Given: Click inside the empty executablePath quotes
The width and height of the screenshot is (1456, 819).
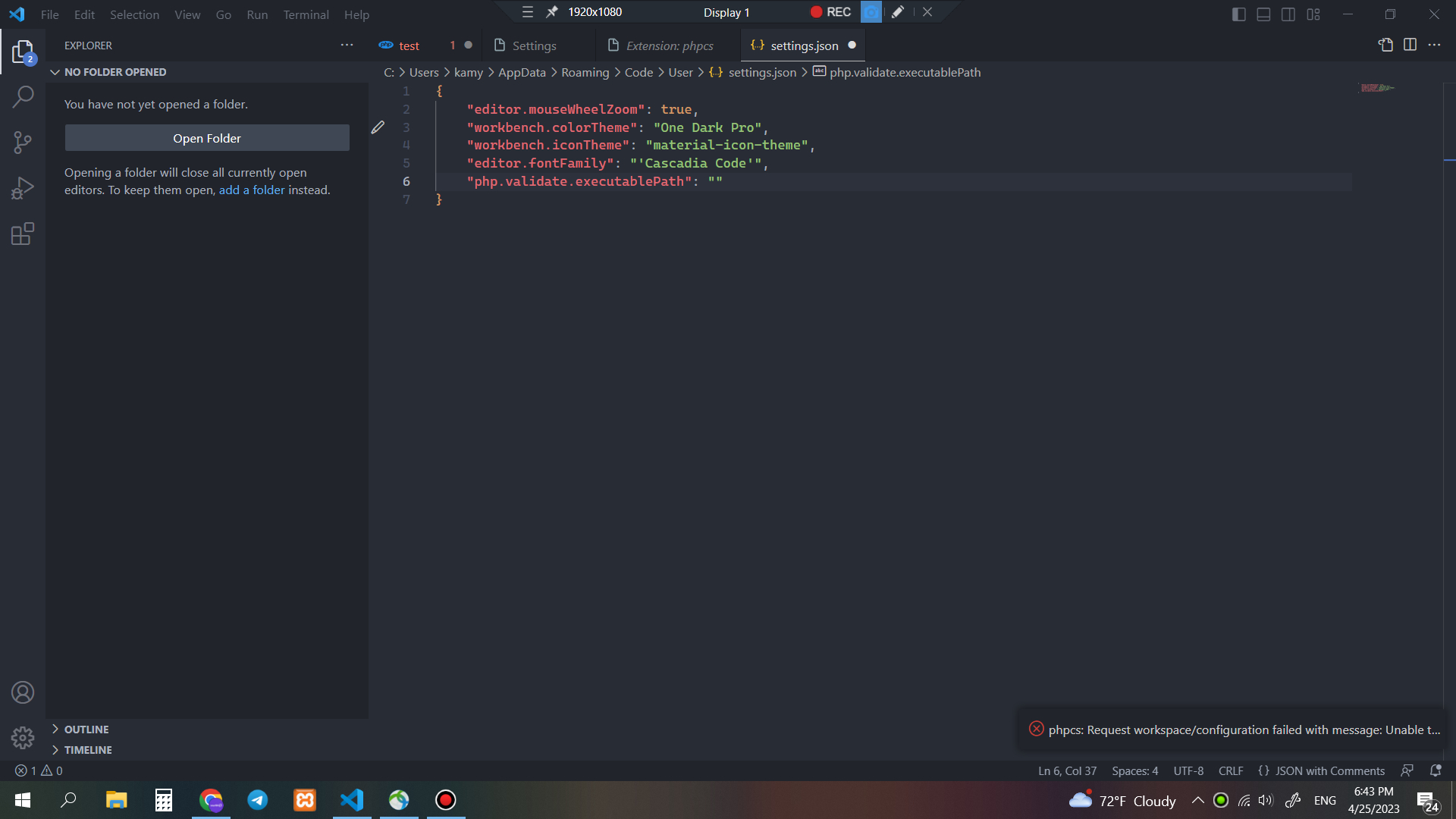Looking at the screenshot, I should pos(715,182).
